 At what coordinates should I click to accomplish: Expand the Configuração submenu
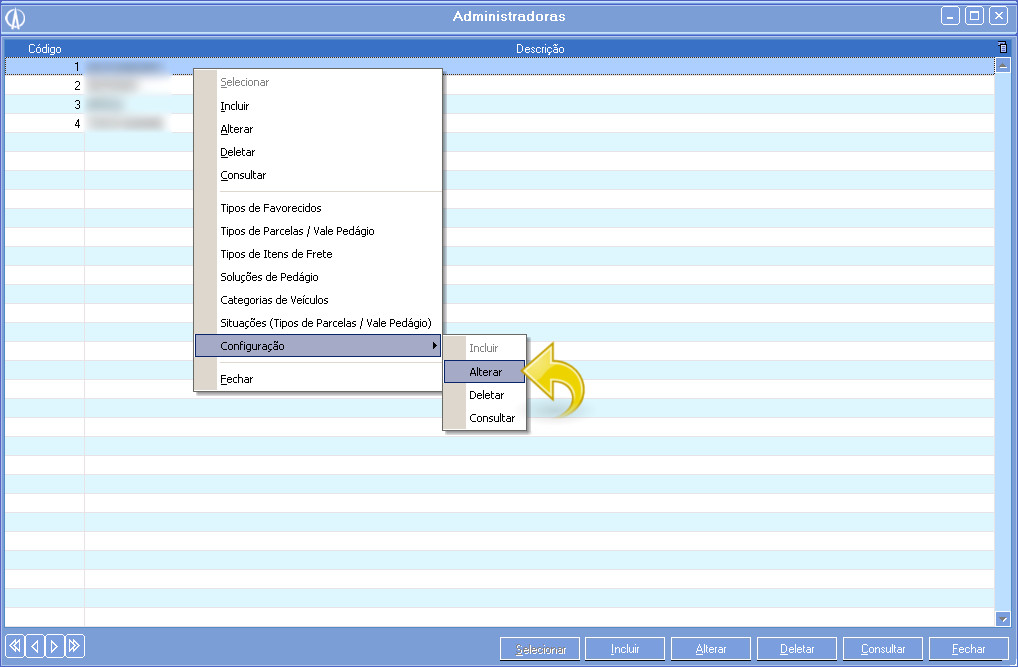317,346
